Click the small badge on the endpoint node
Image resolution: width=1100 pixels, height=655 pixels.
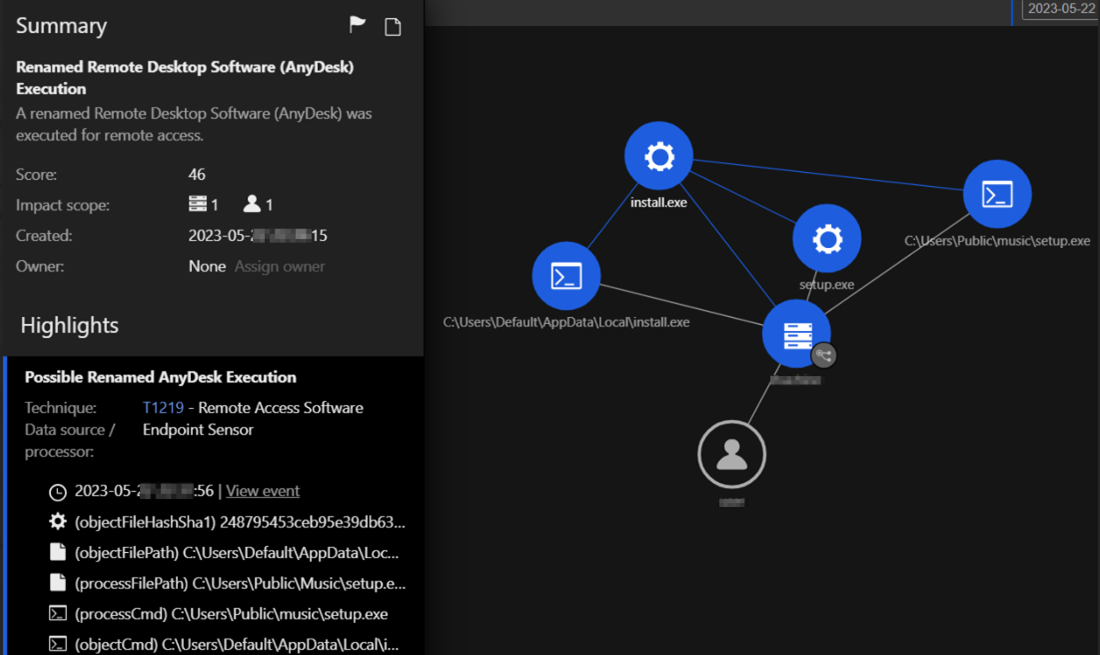tap(823, 354)
